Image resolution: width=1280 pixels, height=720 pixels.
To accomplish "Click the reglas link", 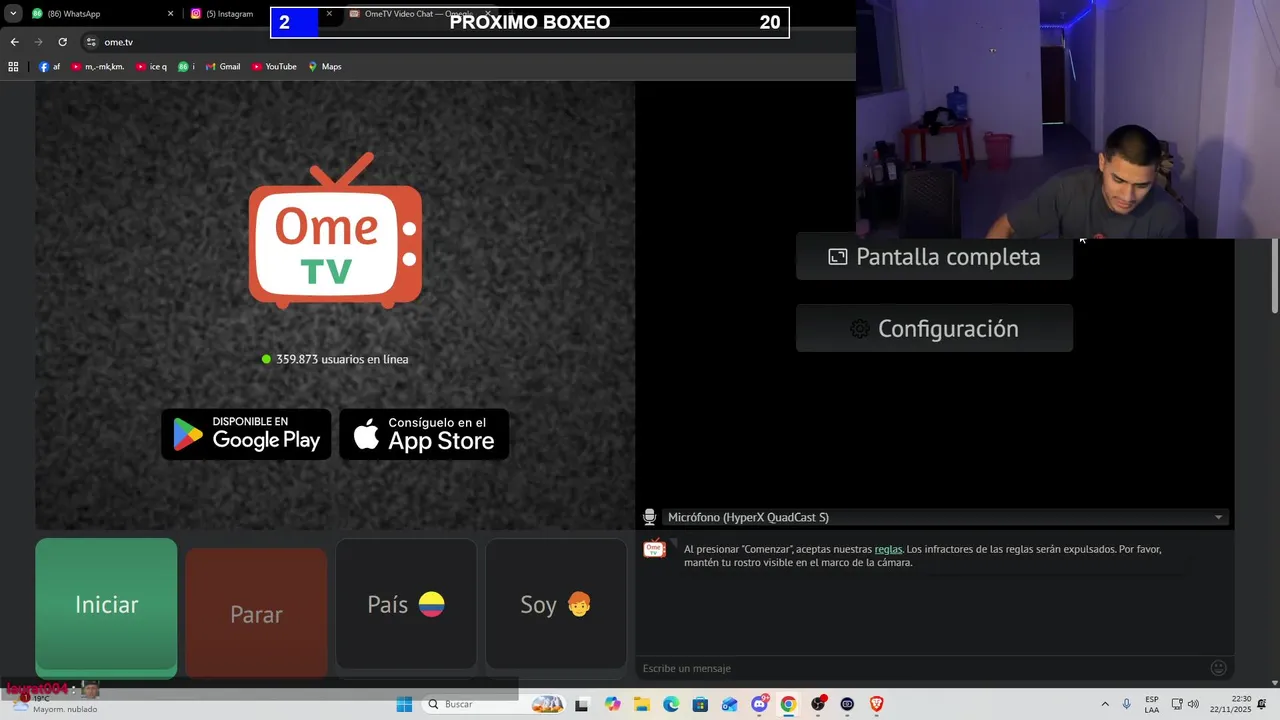I will (888, 549).
